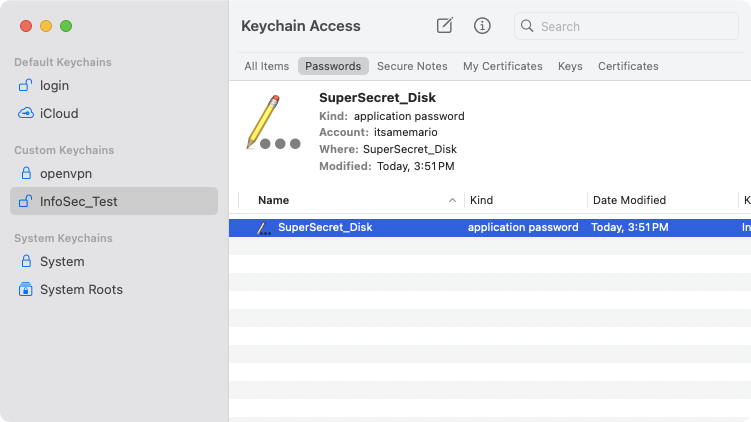Select the login keychain in sidebar
Screen dimensions: 751x422
click(54, 86)
